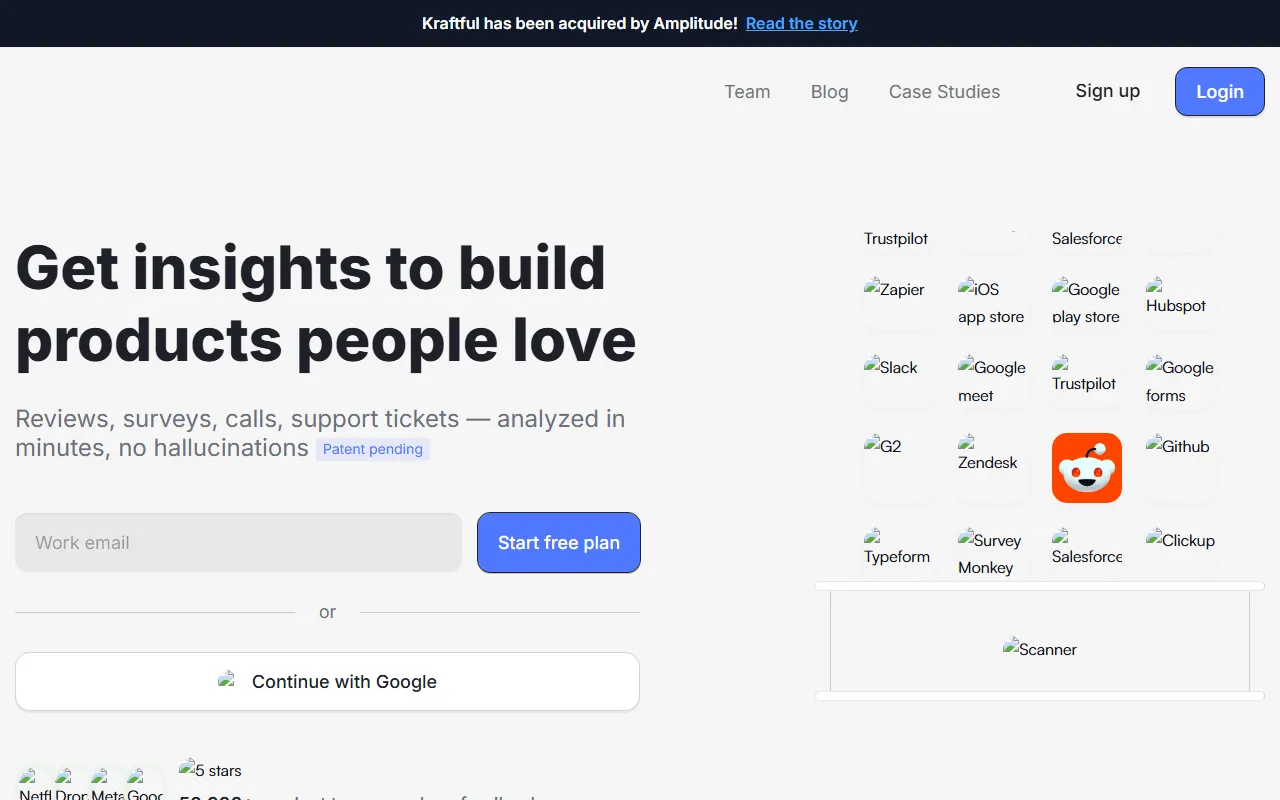Click the G2 integration tile

pos(897,467)
